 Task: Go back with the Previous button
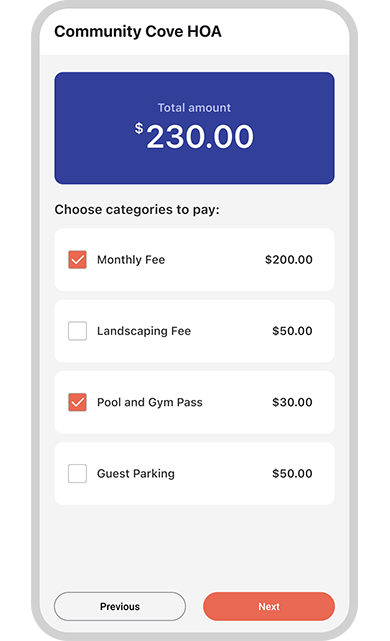[x=120, y=606]
